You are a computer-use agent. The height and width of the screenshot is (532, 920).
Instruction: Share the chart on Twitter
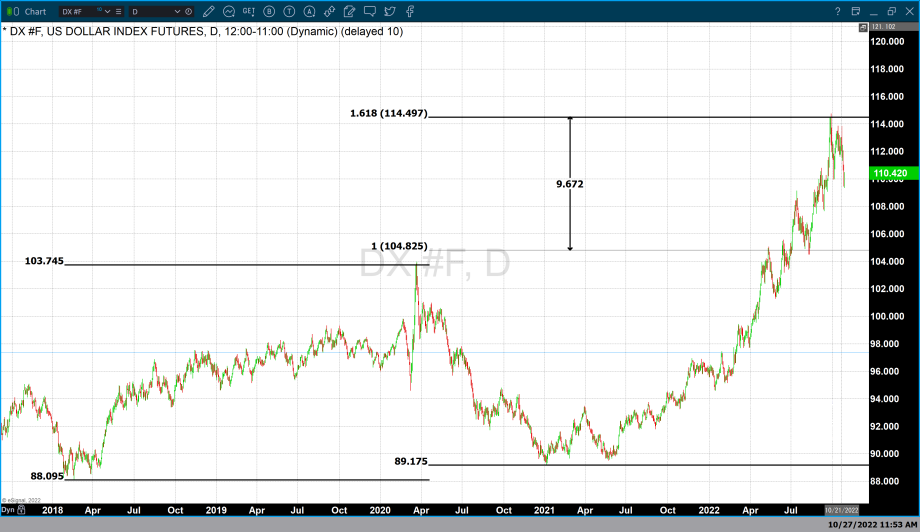390,11
